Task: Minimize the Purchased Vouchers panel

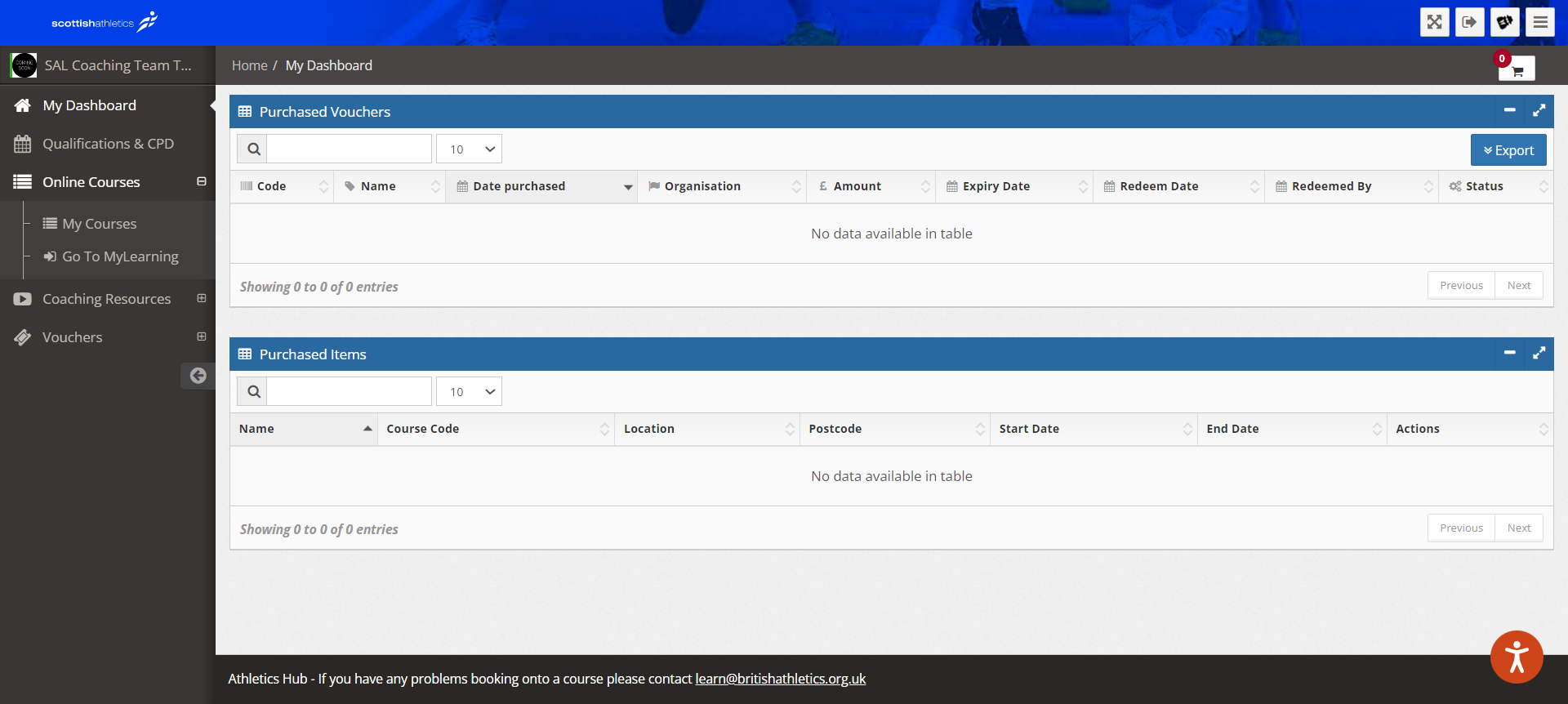Action: coord(1509,111)
